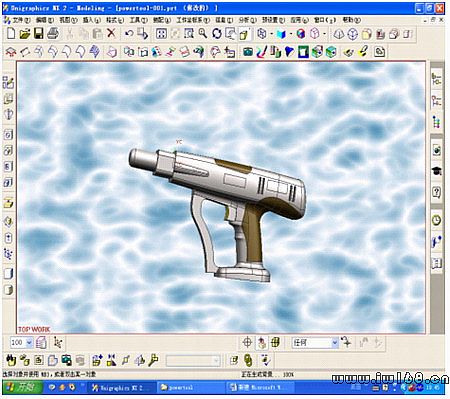Viewport: 450px width, 399px height.
Task: Click the Undo arrow icon
Action: click(129, 33)
